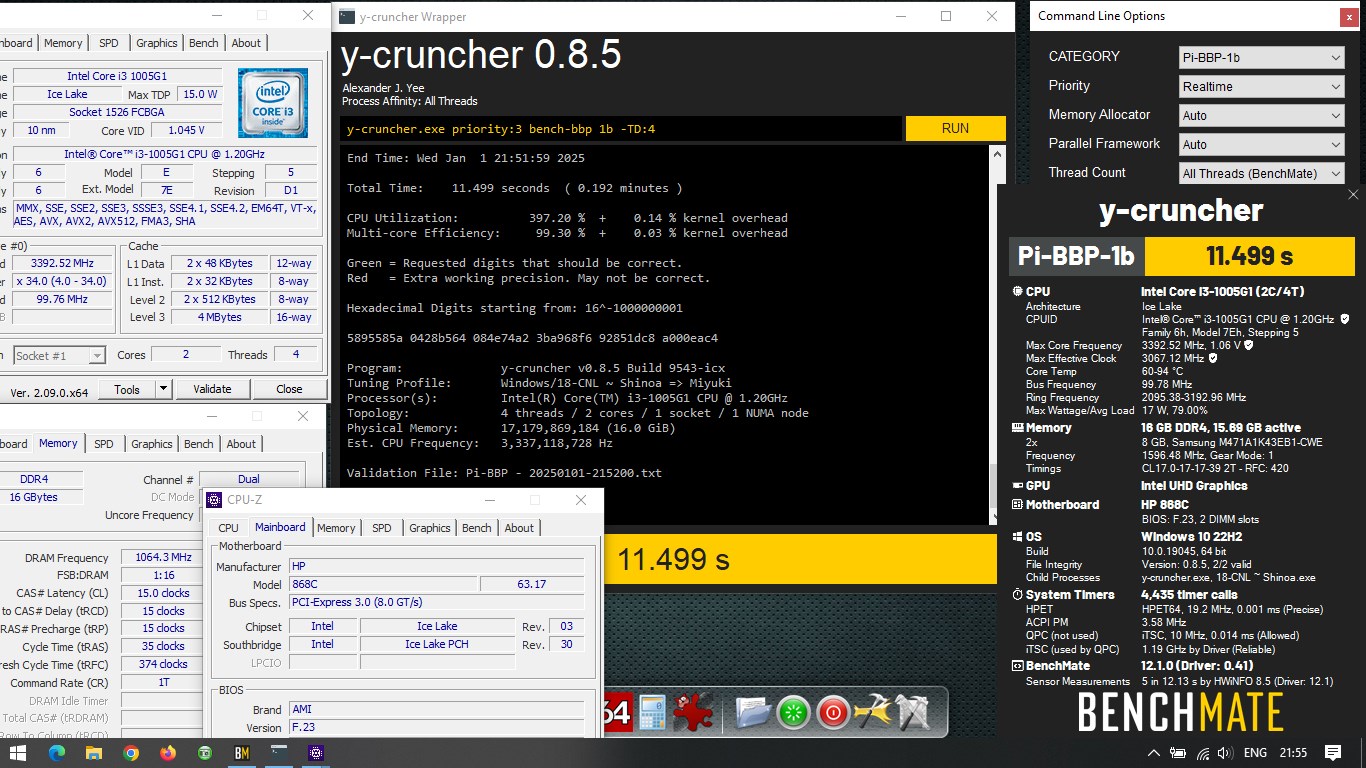Open Memory tab in CPU-Z Mainboard window
Image resolution: width=1366 pixels, height=768 pixels.
(x=336, y=528)
